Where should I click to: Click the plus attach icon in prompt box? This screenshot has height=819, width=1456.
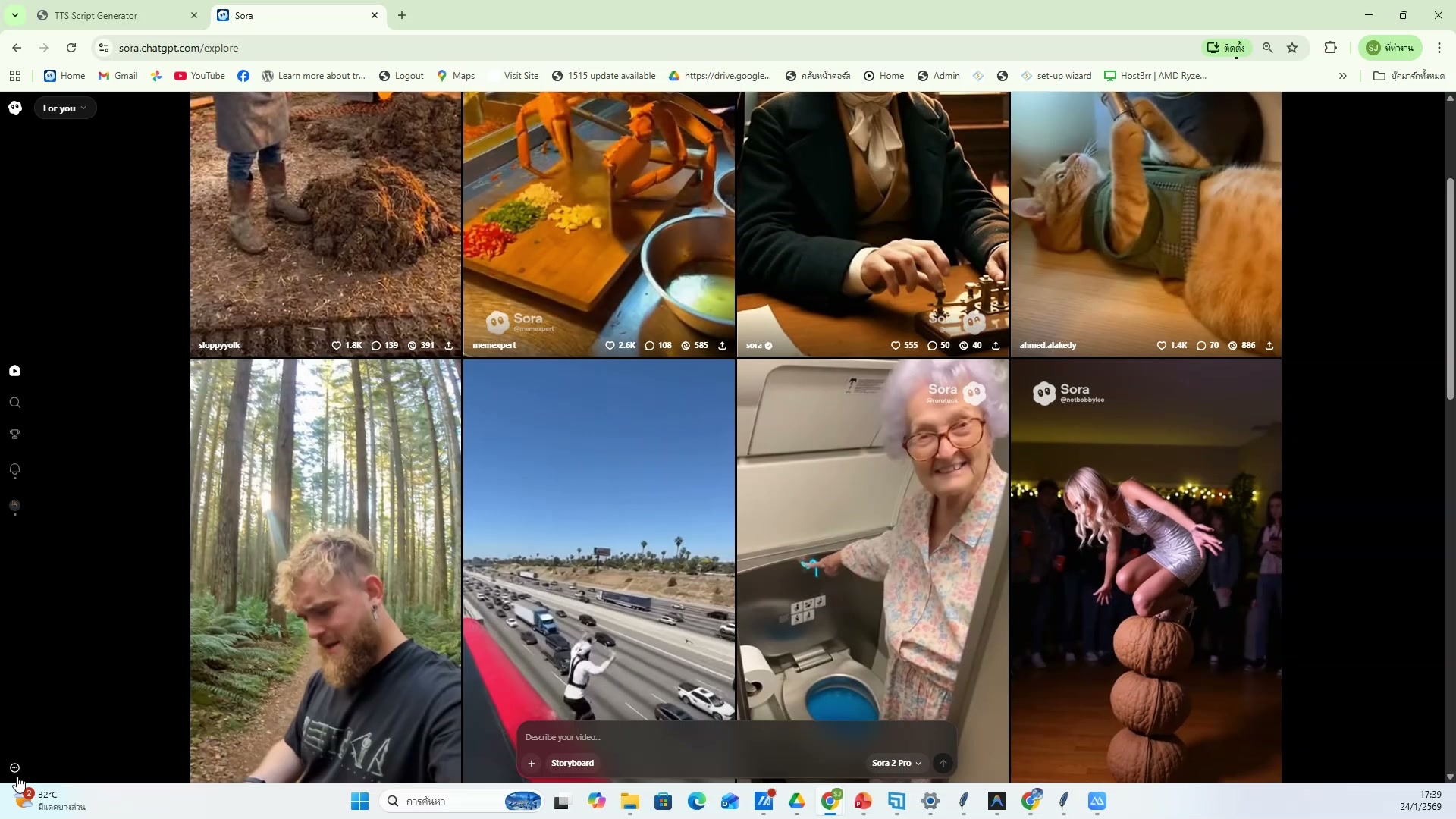point(532,764)
